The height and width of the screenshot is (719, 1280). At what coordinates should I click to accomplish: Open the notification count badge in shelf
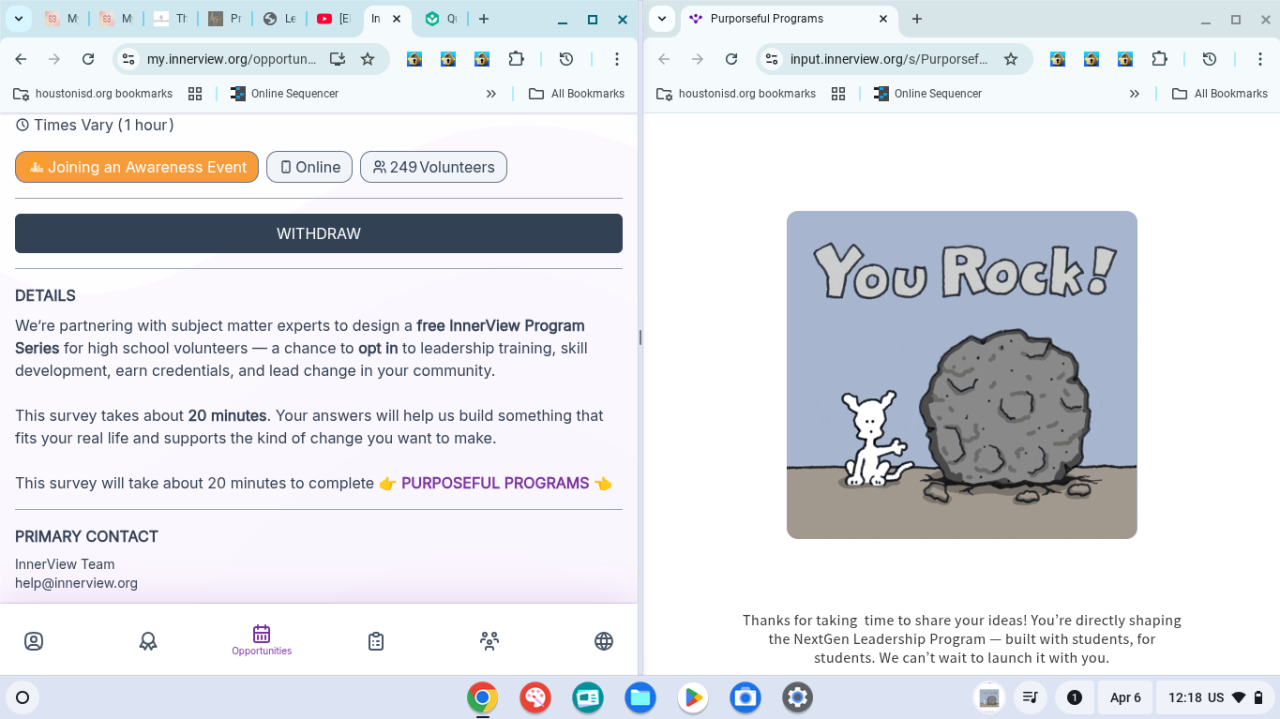(1074, 697)
